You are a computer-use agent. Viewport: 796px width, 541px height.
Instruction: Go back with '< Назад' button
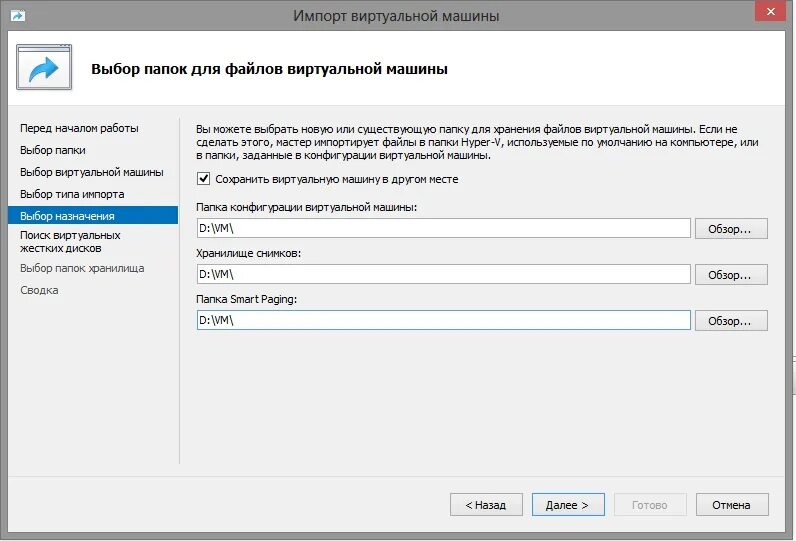[x=485, y=505]
